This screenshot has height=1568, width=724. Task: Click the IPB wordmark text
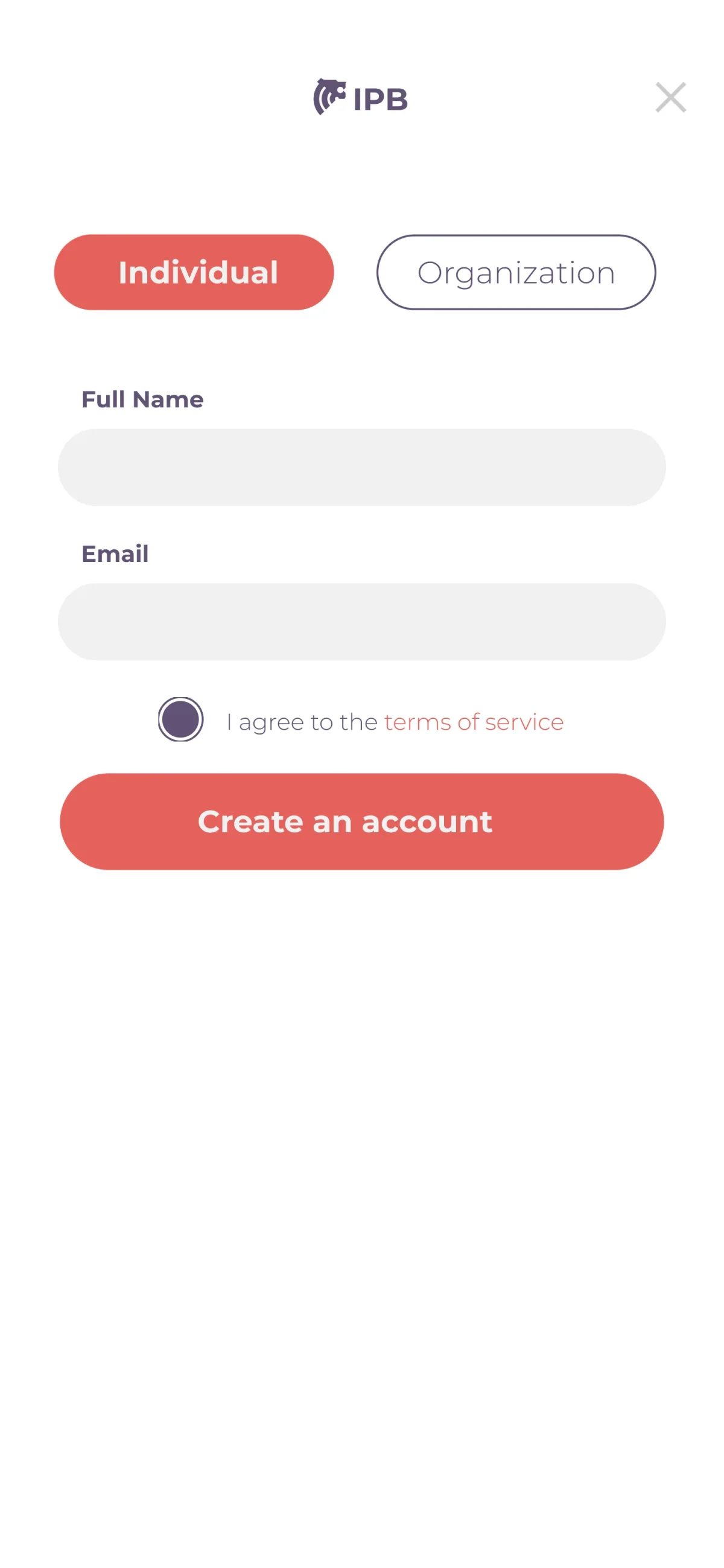click(380, 99)
